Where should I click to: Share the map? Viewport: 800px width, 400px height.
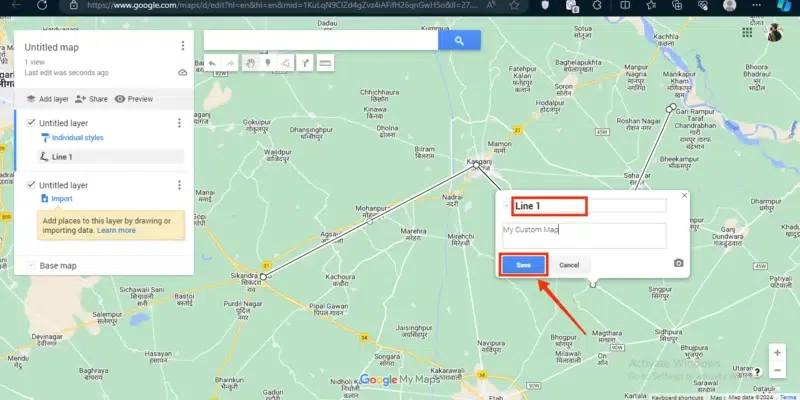tap(91, 99)
